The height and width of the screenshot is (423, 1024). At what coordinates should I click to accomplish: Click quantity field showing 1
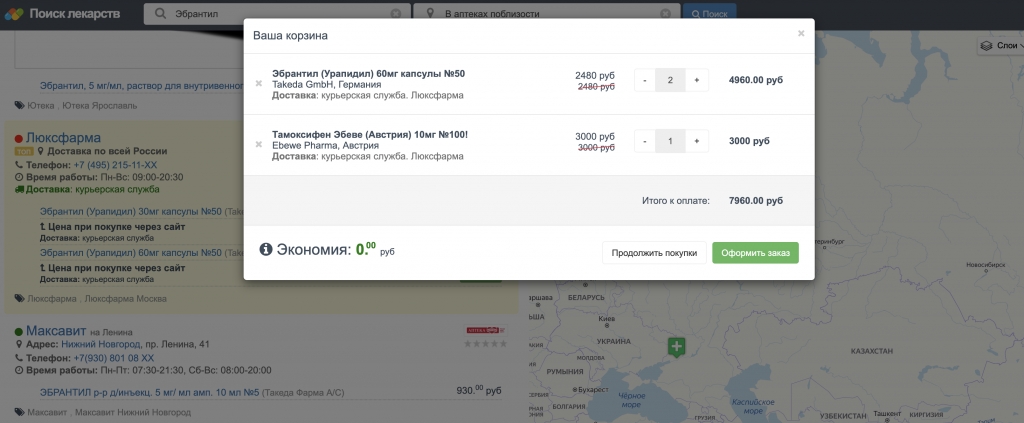tap(670, 141)
